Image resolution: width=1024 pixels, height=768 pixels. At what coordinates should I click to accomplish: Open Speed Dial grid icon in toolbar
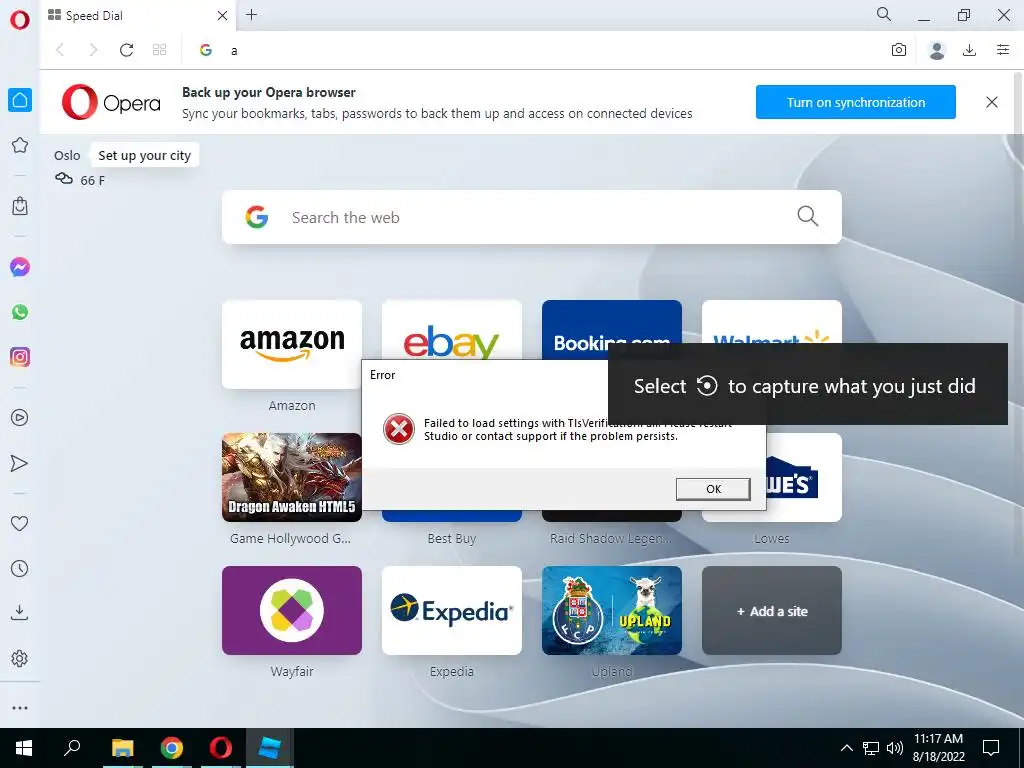[159, 50]
